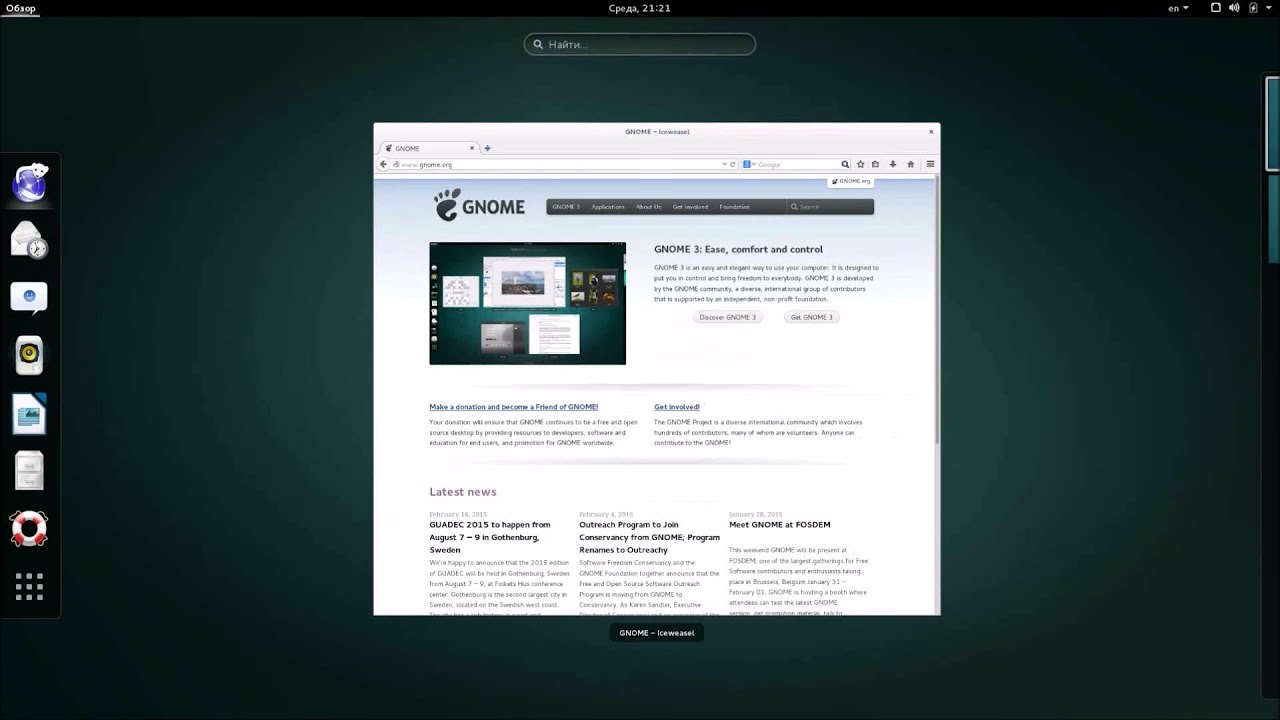Open Foundation site menu item
1280x720 pixels.
point(734,207)
